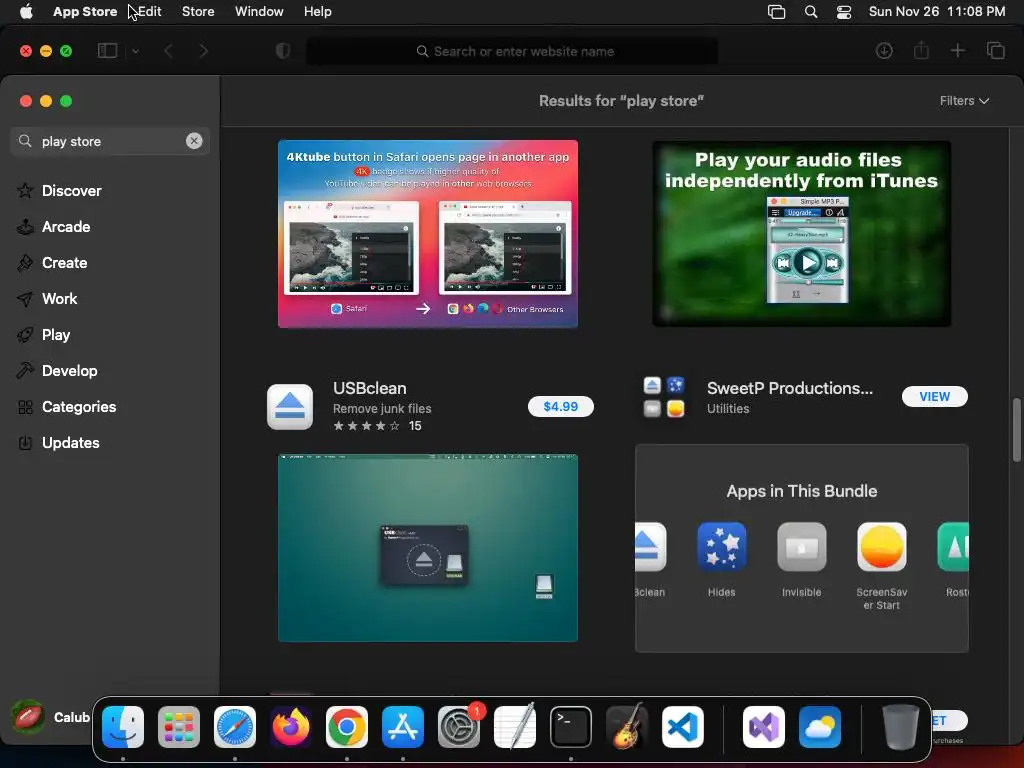
Task: Show Safari tab overview
Action: coord(995,51)
